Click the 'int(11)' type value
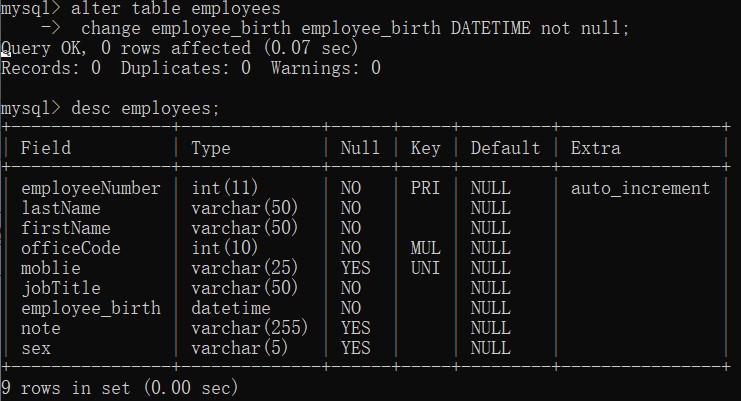The width and height of the screenshot is (741, 401). (225, 188)
